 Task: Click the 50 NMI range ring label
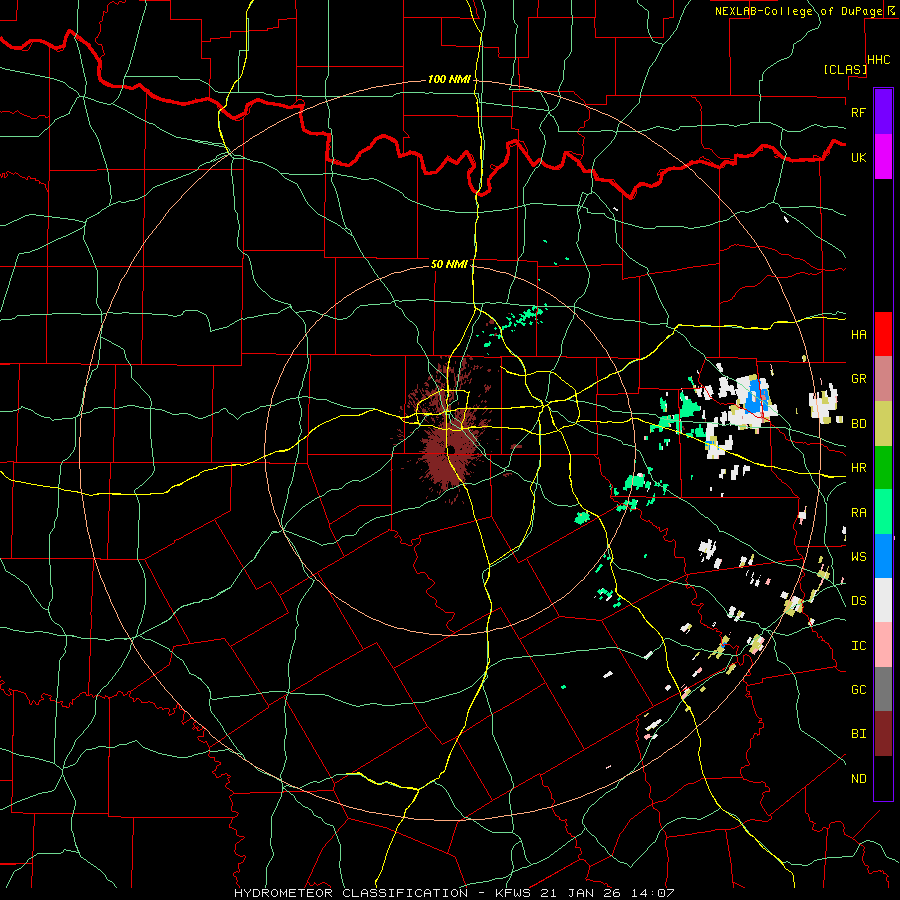click(x=449, y=264)
